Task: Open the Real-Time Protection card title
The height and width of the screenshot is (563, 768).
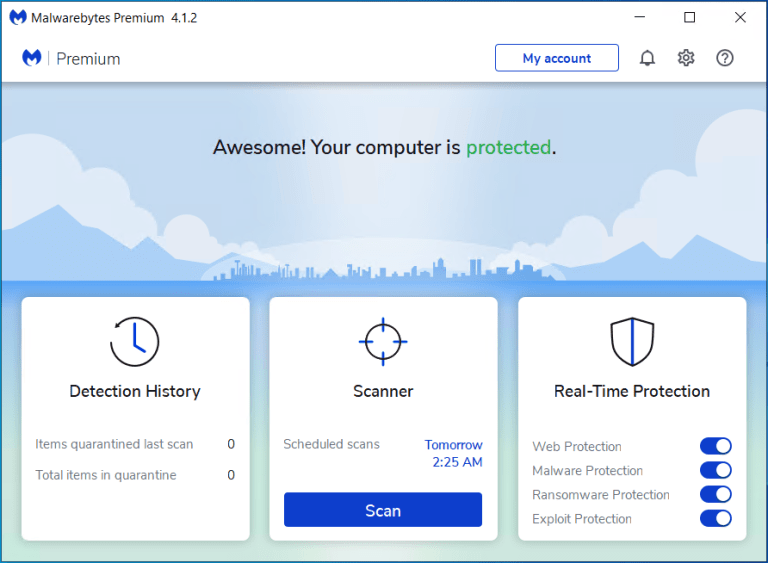Action: pyautogui.click(x=632, y=391)
